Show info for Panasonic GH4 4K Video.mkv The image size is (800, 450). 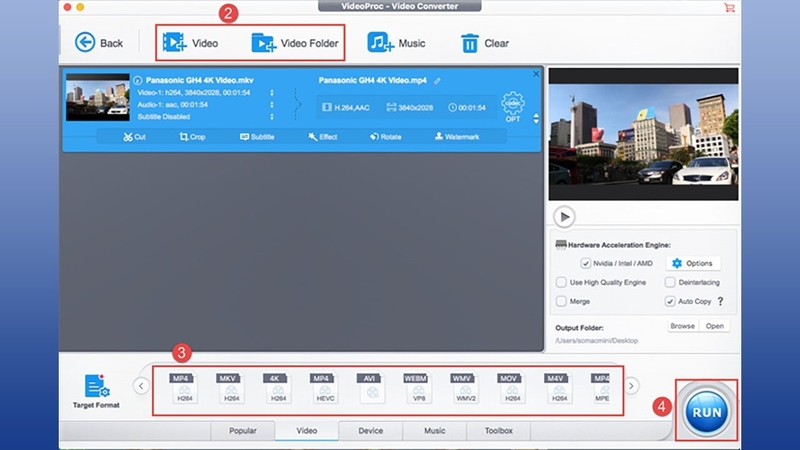[137, 80]
